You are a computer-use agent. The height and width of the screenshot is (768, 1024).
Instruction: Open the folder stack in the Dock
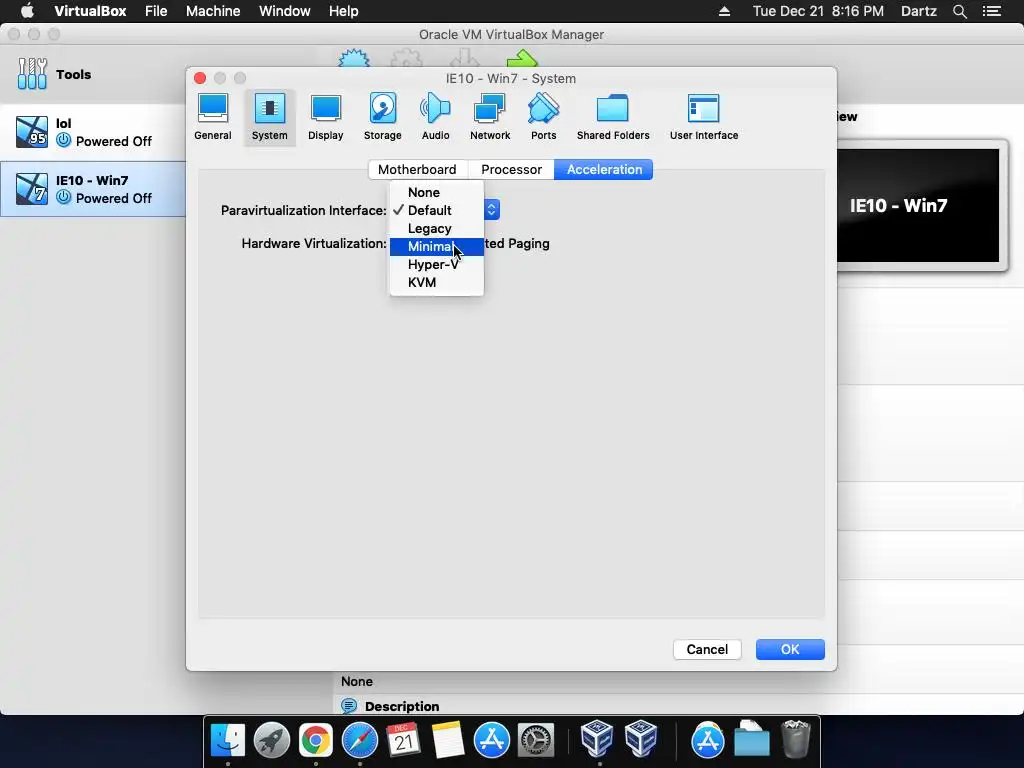(x=752, y=741)
